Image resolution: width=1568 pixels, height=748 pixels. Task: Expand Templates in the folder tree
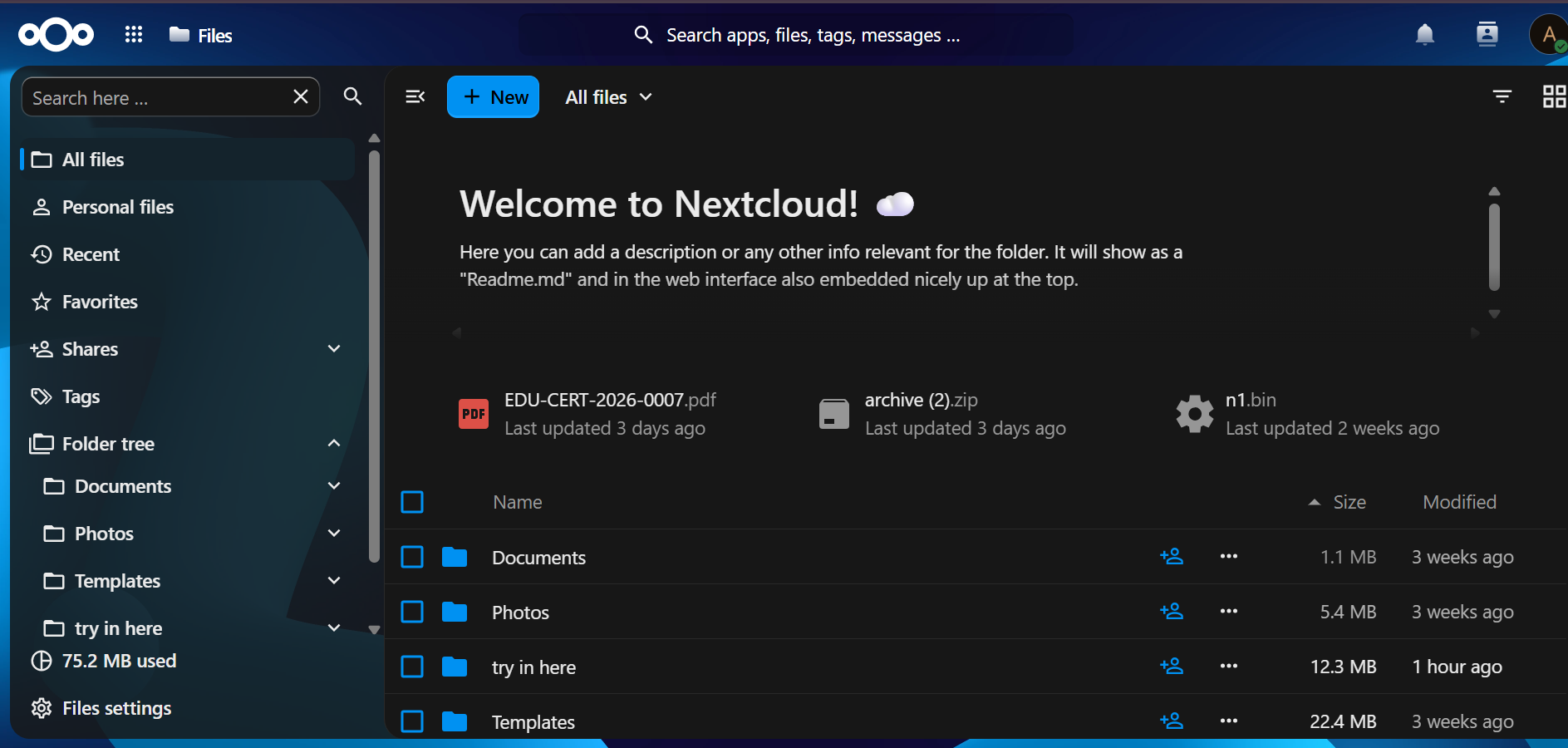pyautogui.click(x=334, y=580)
